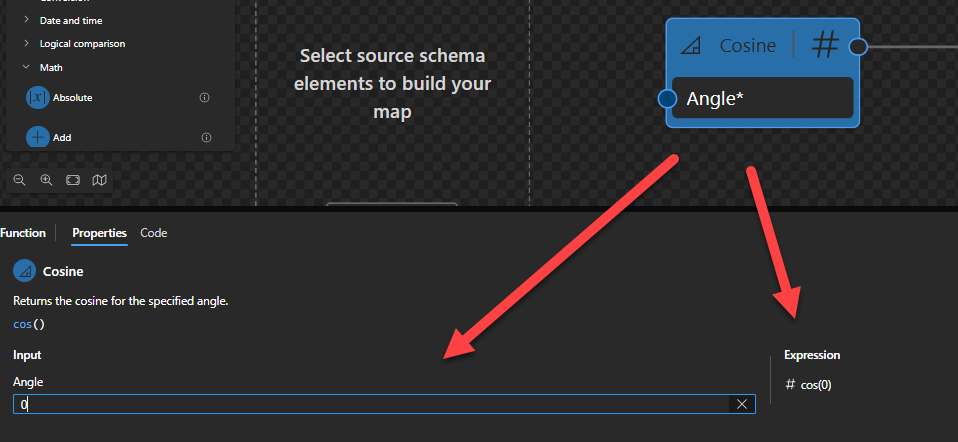Click the cos(0) expression text
This screenshot has height=442, width=958.
(816, 385)
